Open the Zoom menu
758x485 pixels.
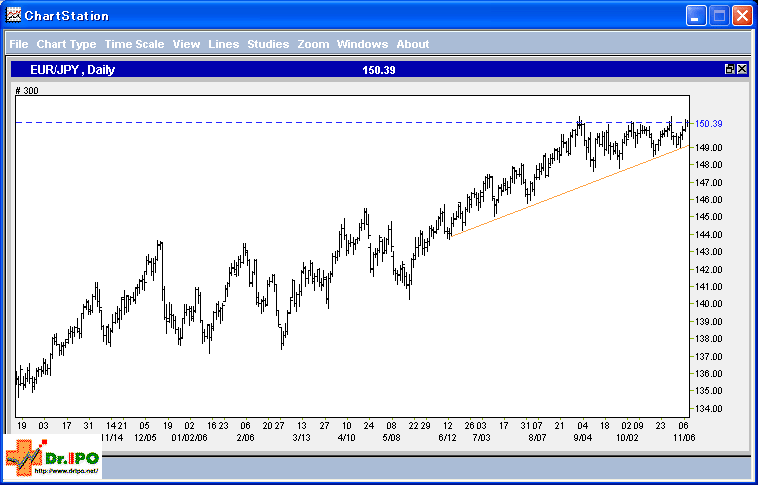(313, 44)
